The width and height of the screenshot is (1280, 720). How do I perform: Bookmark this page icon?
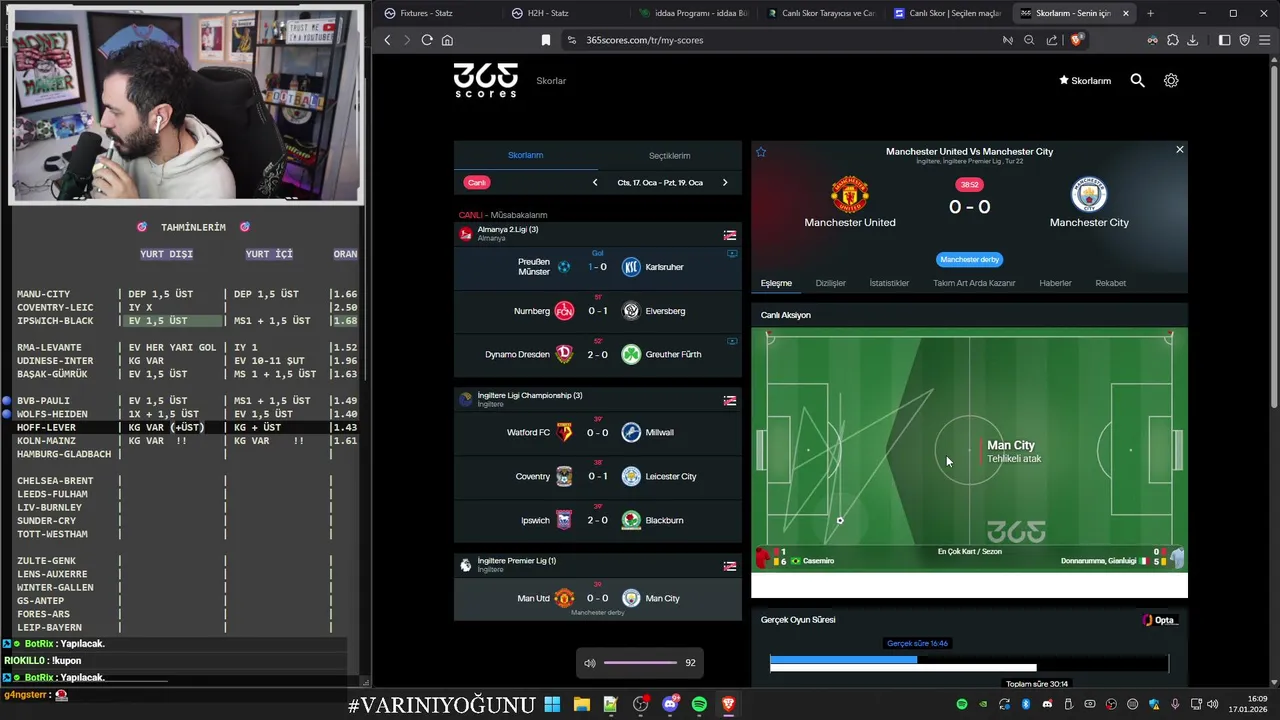[x=546, y=40]
